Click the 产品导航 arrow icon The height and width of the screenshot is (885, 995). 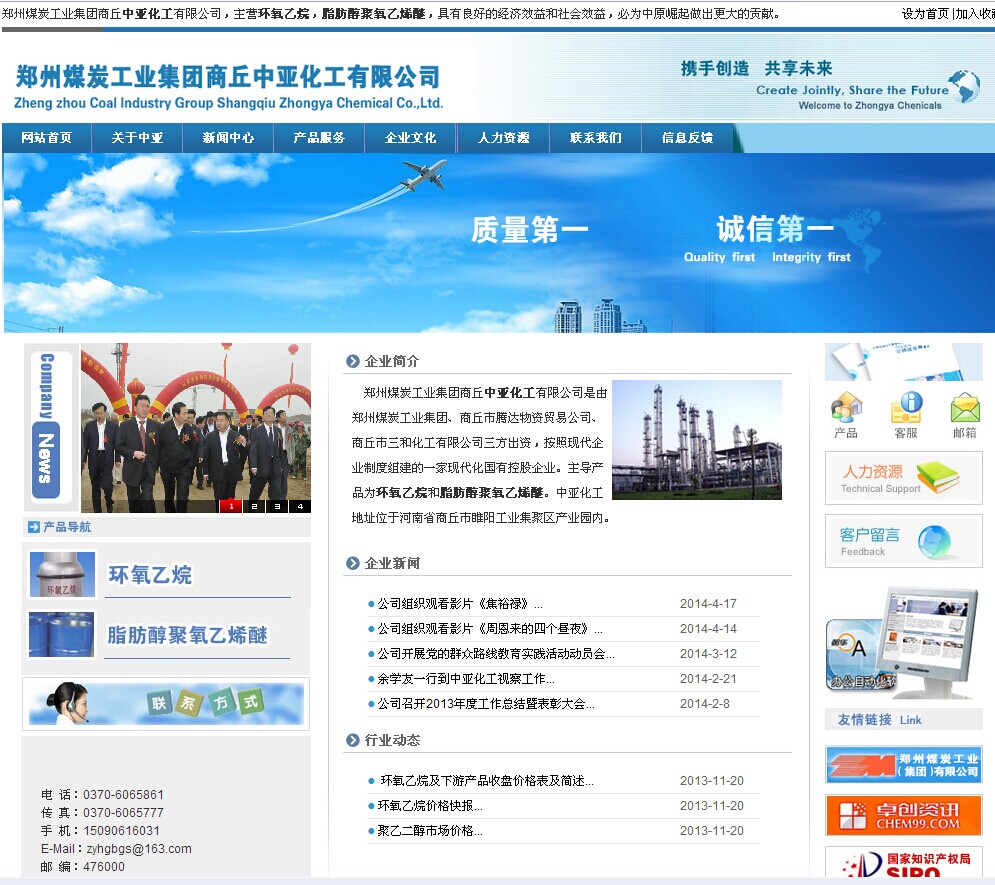coord(34,527)
